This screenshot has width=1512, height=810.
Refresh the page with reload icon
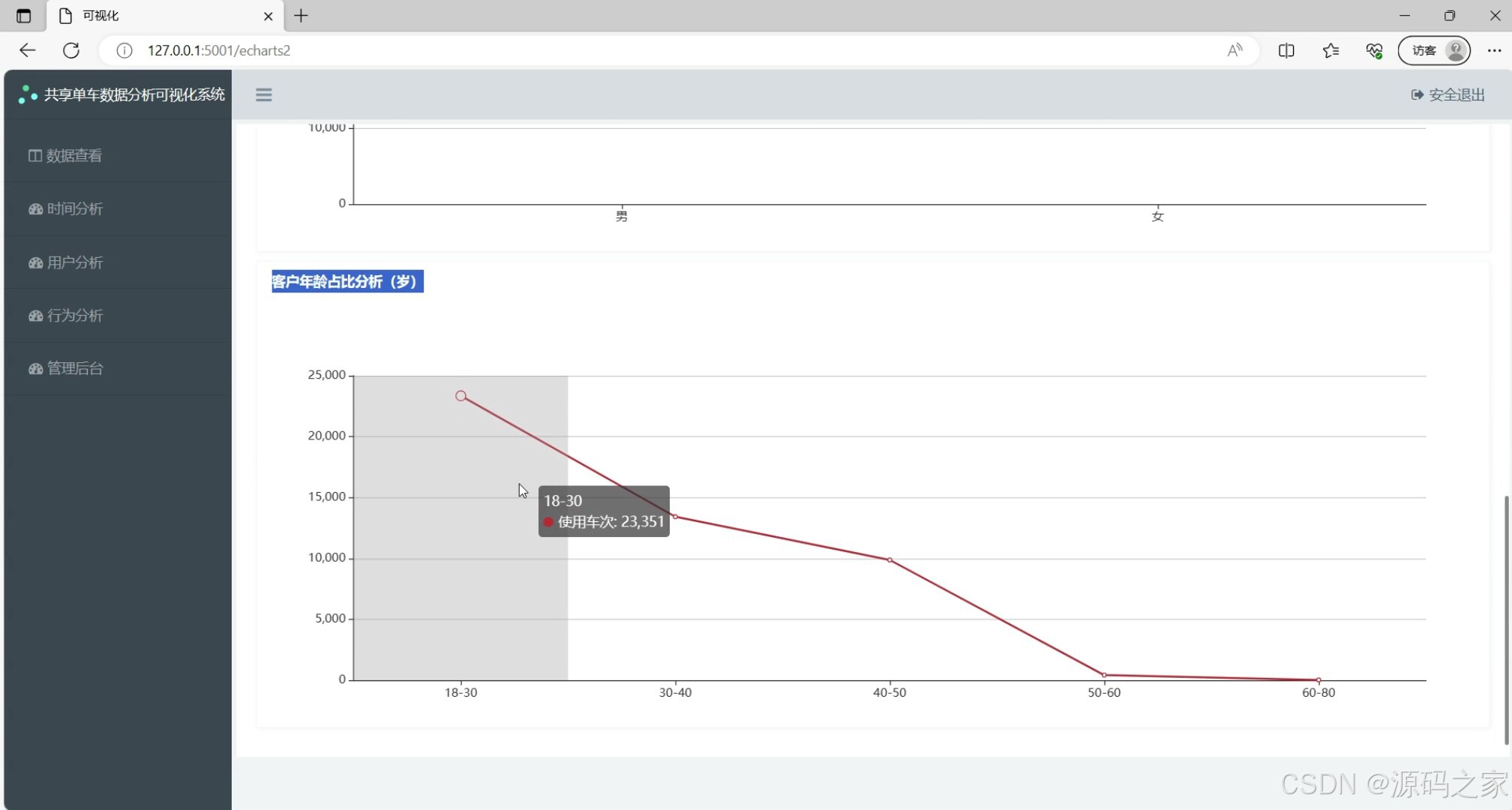(x=71, y=50)
